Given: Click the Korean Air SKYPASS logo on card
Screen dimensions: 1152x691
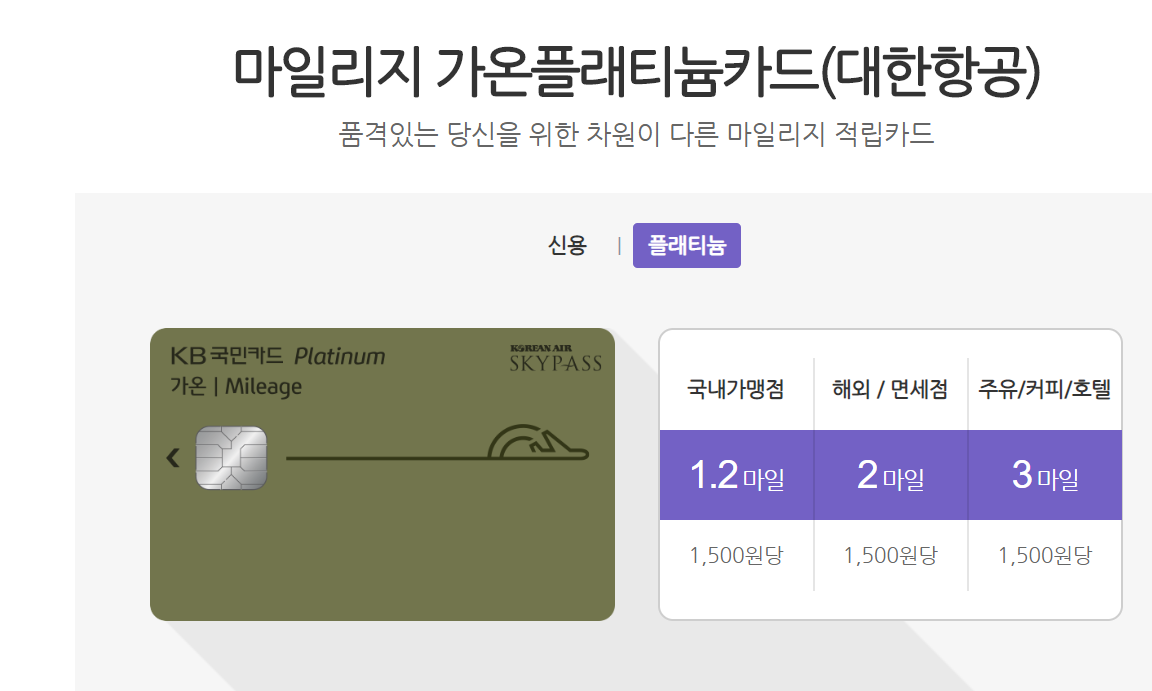Looking at the screenshot, I should 555,358.
